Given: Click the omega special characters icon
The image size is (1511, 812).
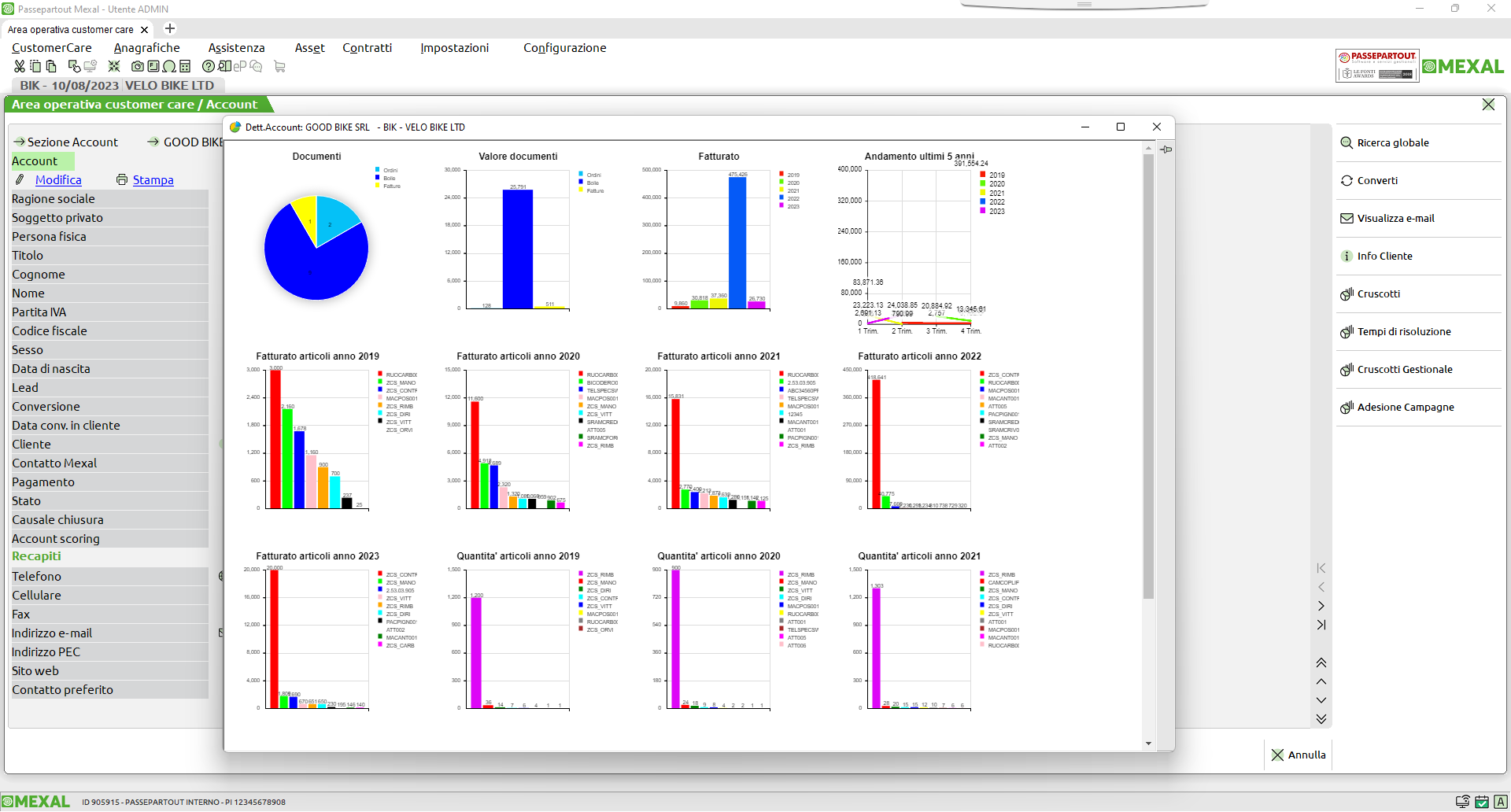Looking at the screenshot, I should pyautogui.click(x=169, y=67).
